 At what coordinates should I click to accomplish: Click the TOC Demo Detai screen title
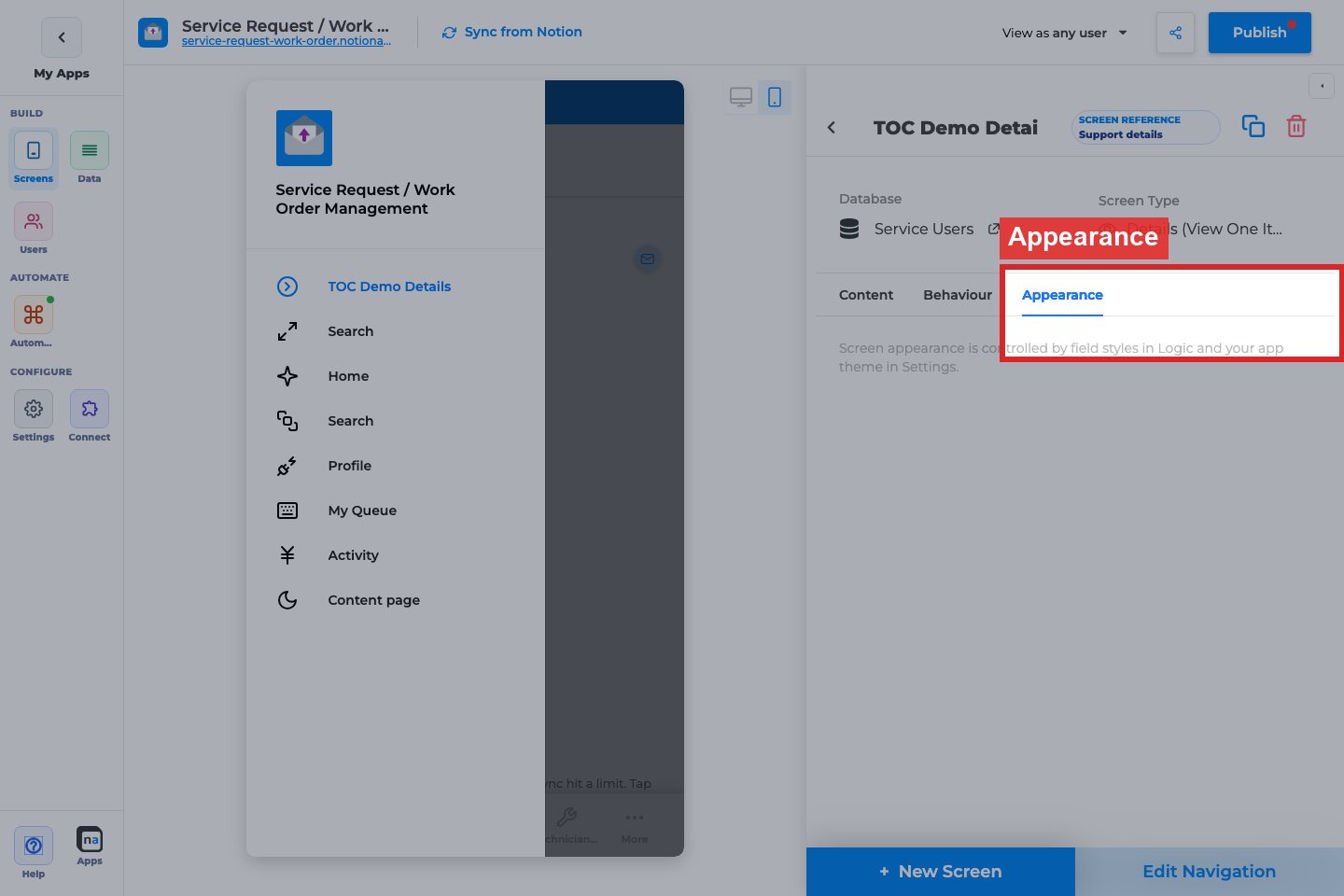[x=956, y=128]
